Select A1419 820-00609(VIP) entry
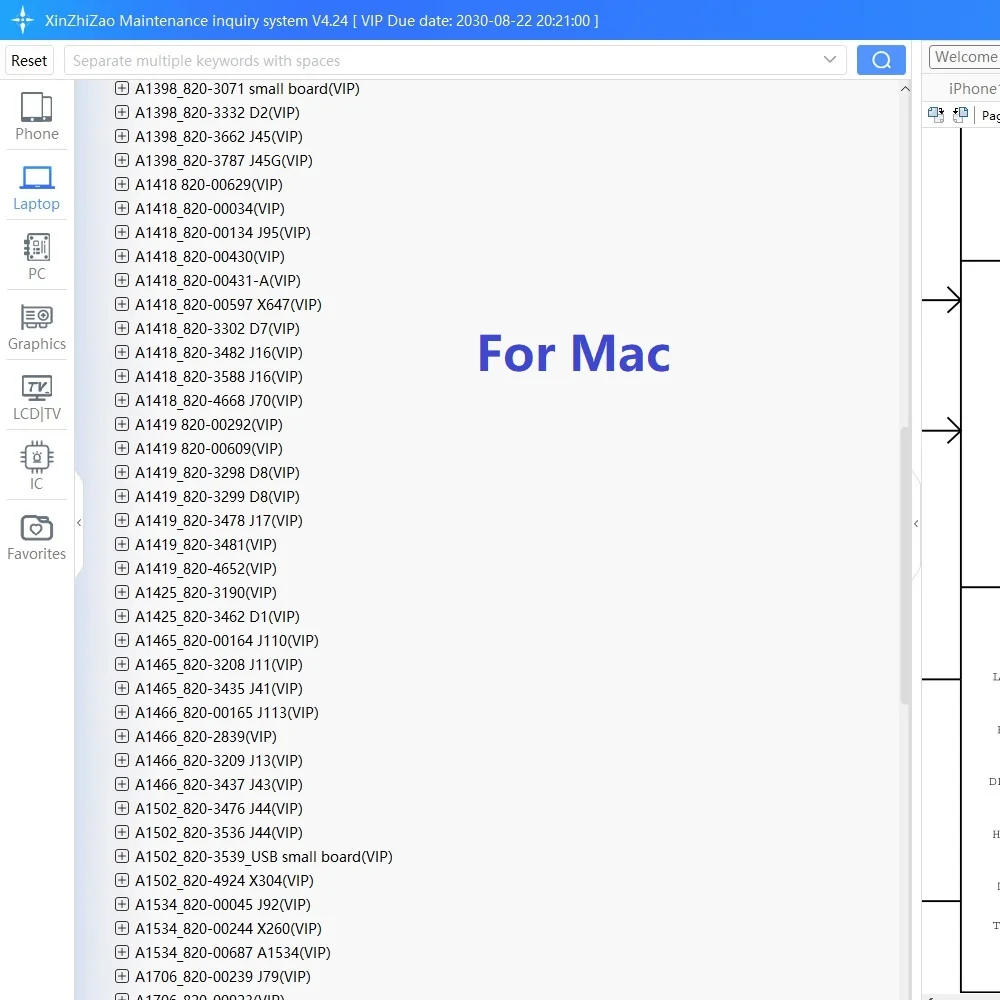The image size is (1000, 1000). click(x=209, y=448)
